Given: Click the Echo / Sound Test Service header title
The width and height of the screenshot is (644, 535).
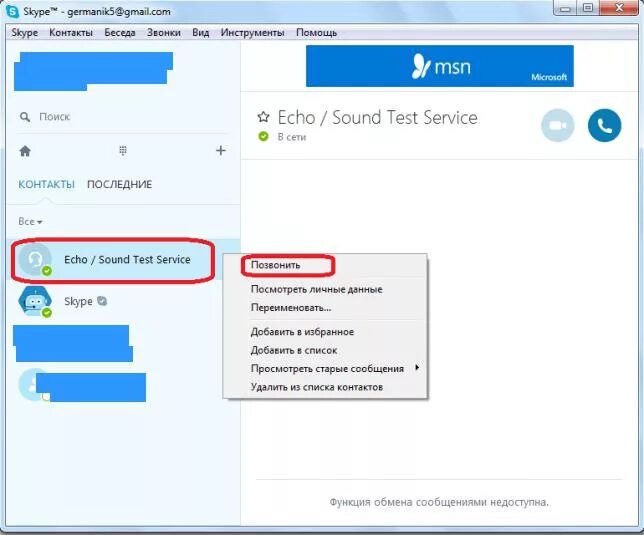Looking at the screenshot, I should point(377,117).
